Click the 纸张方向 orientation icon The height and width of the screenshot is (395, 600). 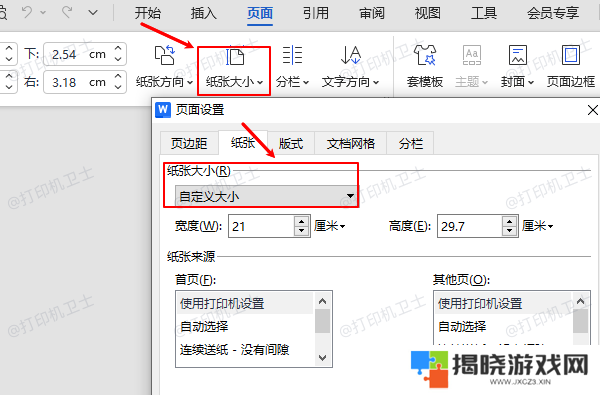[165, 55]
